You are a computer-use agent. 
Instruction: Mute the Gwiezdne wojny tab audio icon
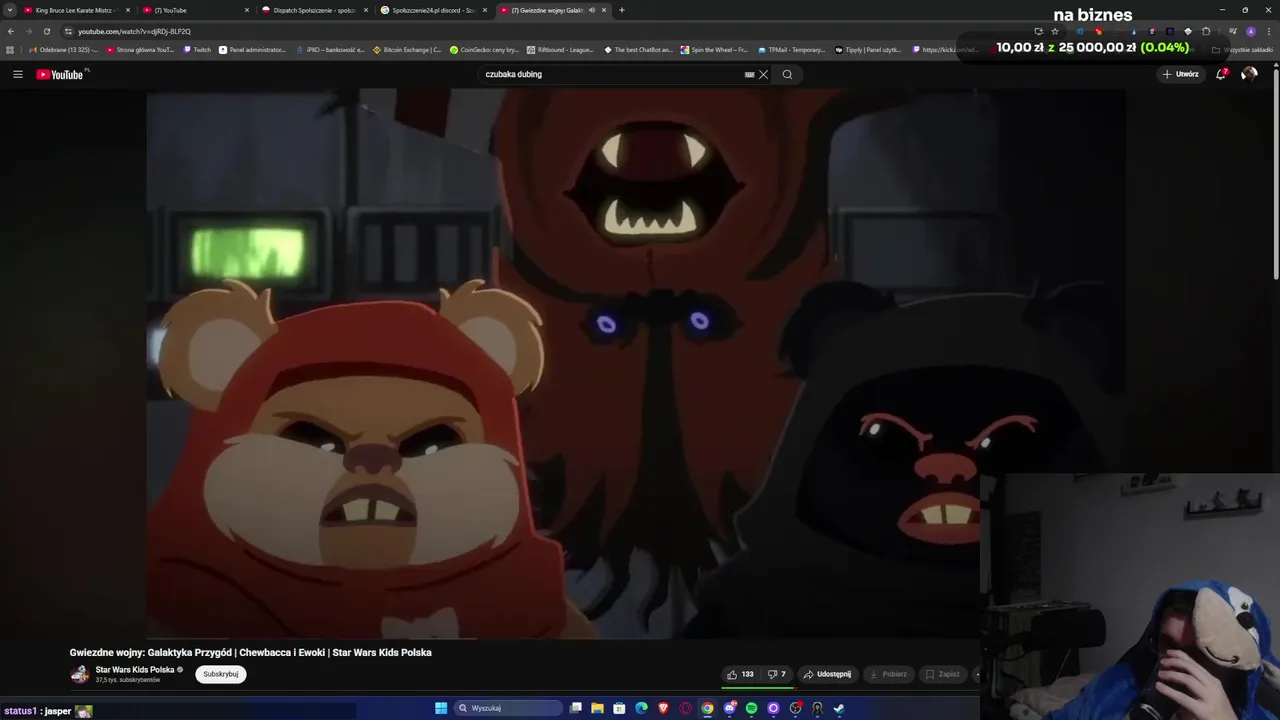pos(591,10)
